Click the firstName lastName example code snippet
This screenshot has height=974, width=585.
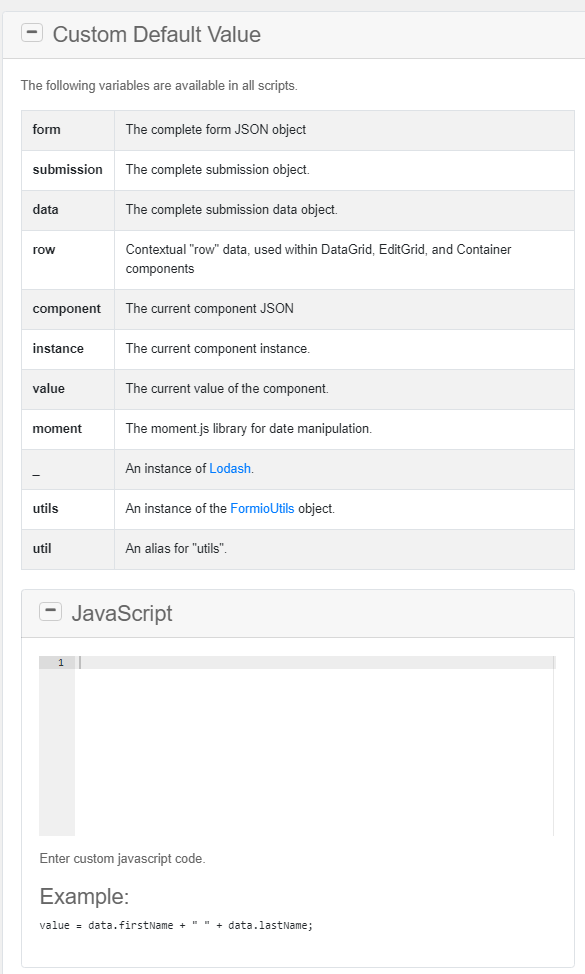(175, 925)
